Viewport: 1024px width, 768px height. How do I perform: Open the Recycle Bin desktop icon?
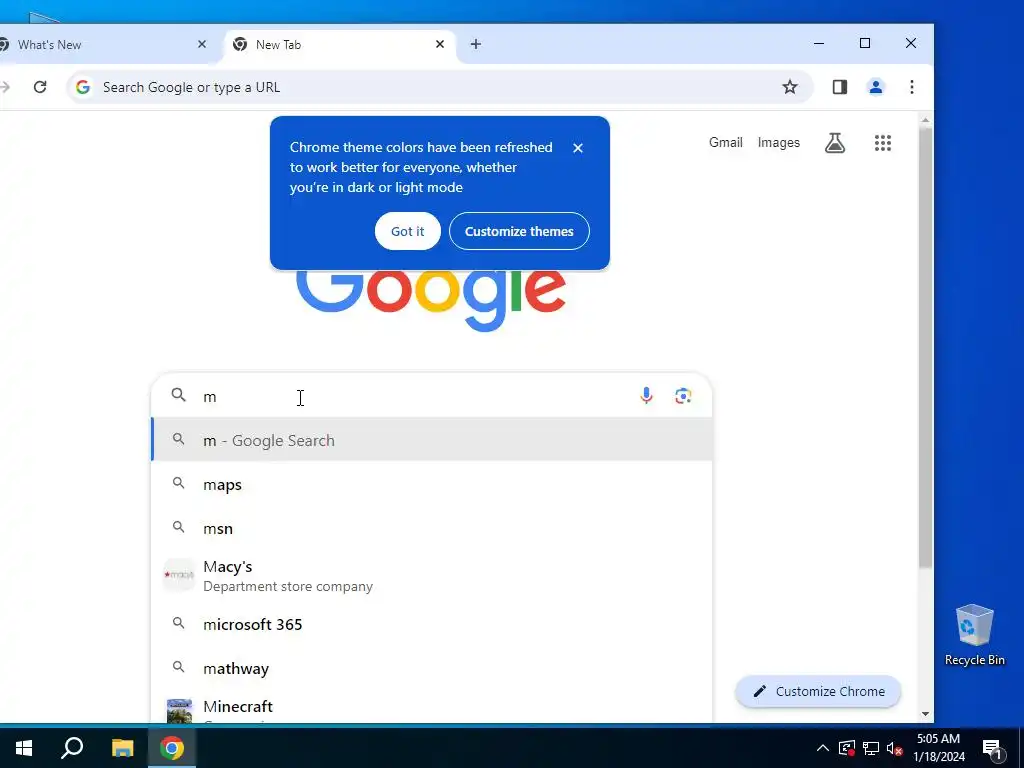(x=974, y=635)
